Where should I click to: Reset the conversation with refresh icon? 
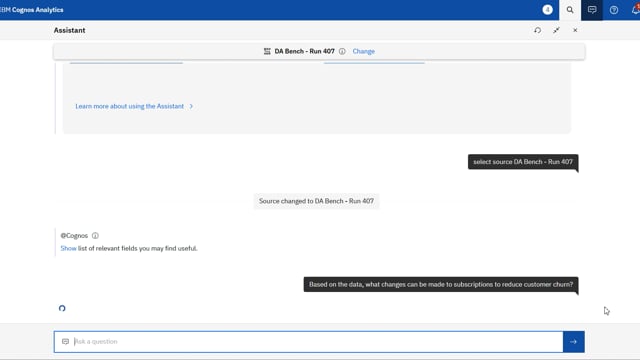[538, 30]
